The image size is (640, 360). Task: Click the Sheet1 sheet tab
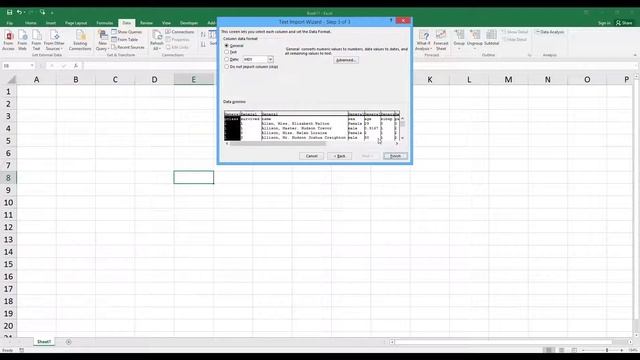(x=44, y=342)
